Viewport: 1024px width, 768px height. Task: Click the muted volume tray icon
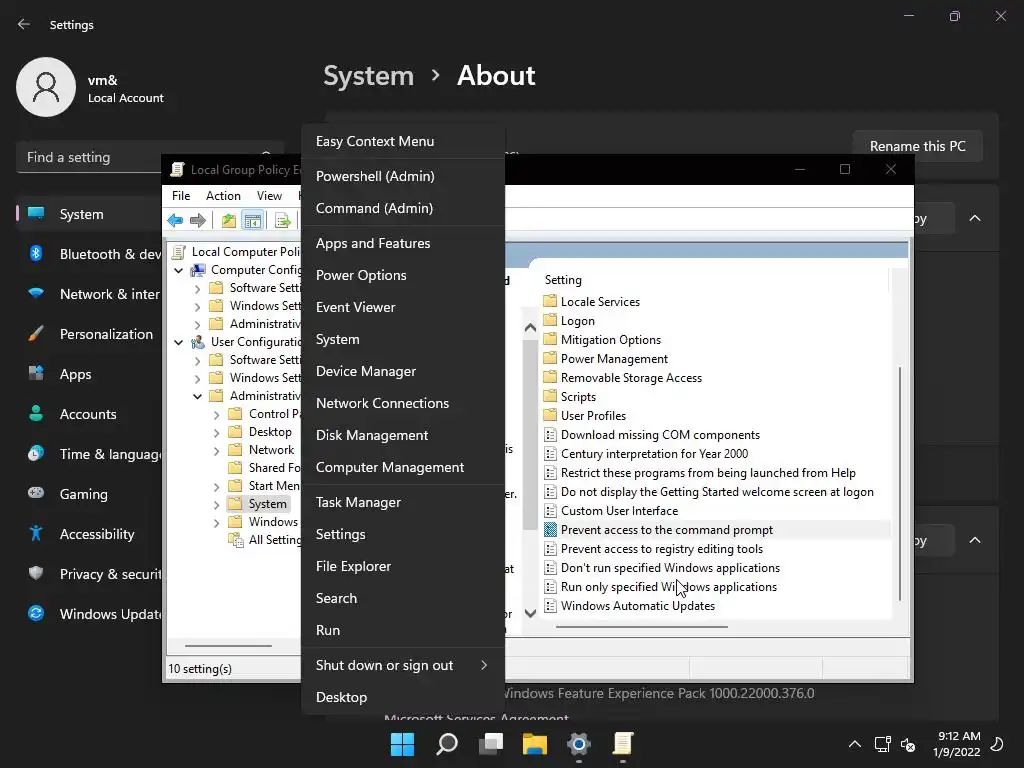coord(908,744)
